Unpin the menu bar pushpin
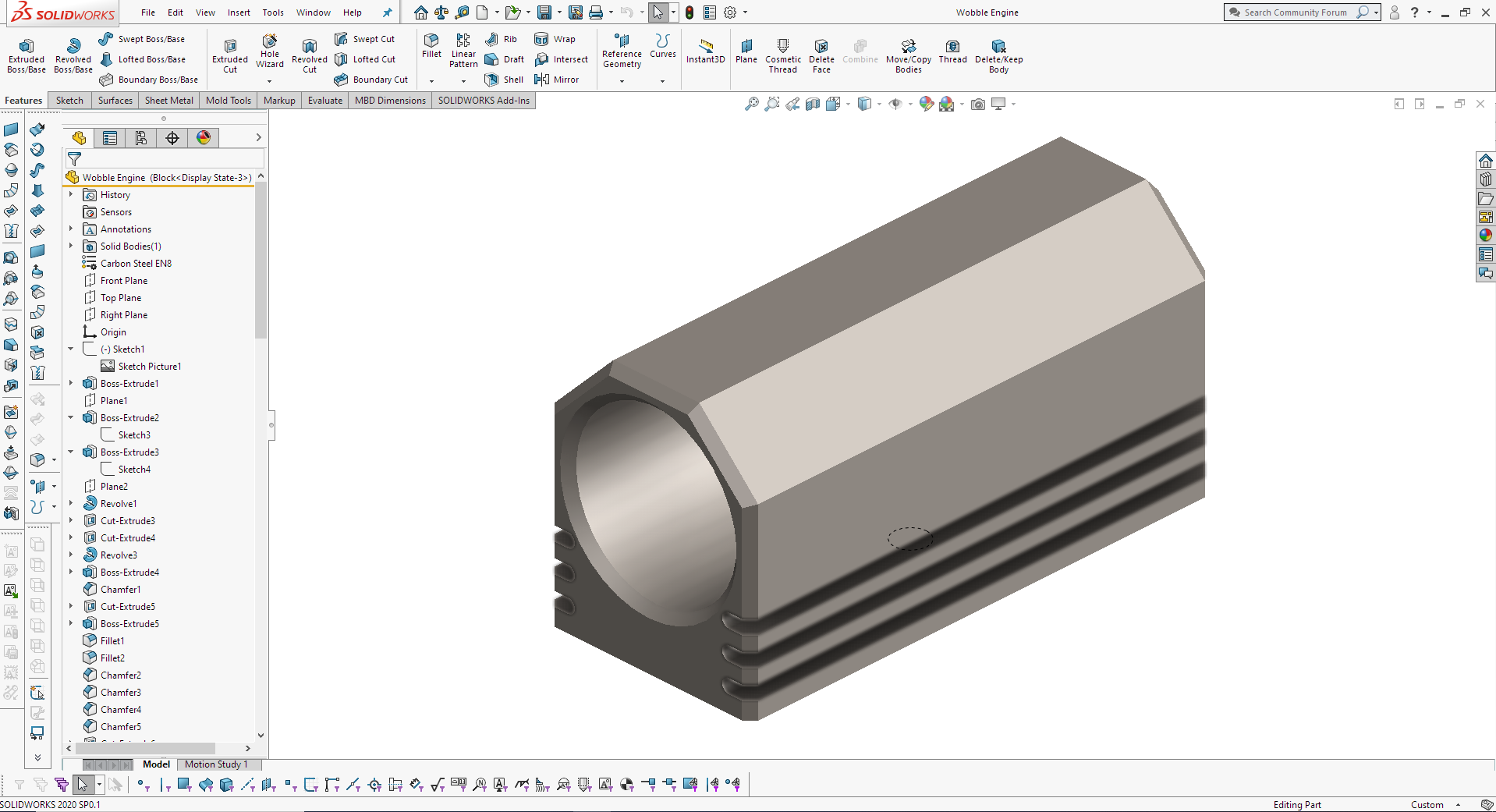 click(387, 12)
